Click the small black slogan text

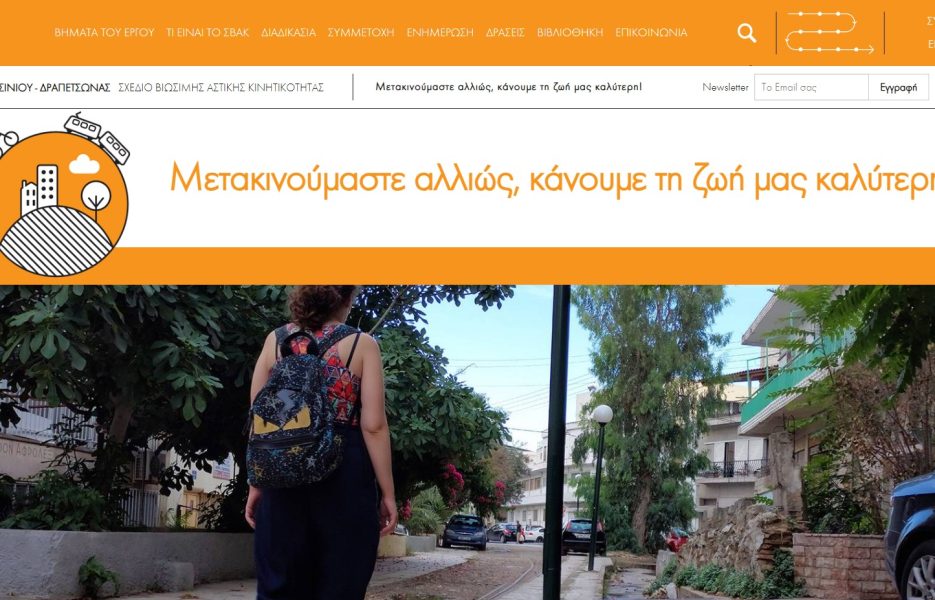click(509, 87)
